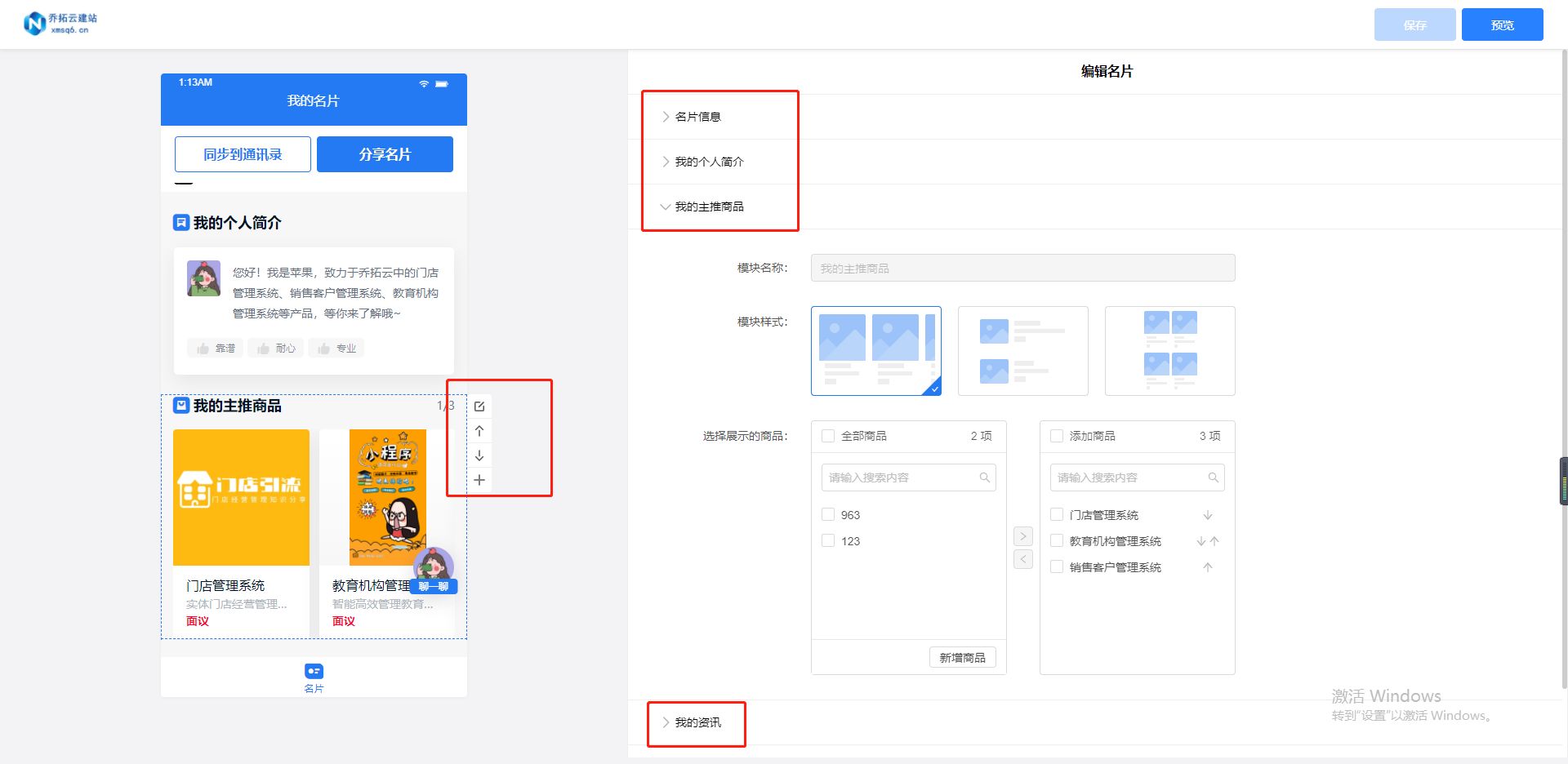Screen dimensions: 1568x764
Task: Click the 添加商品 search input
Action: click(x=1138, y=477)
